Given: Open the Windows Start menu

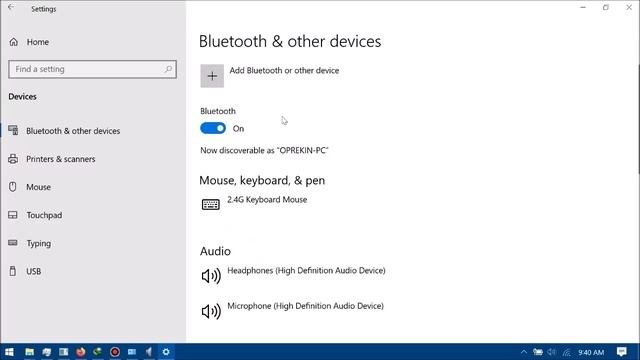Looking at the screenshot, I should [x=9, y=352].
